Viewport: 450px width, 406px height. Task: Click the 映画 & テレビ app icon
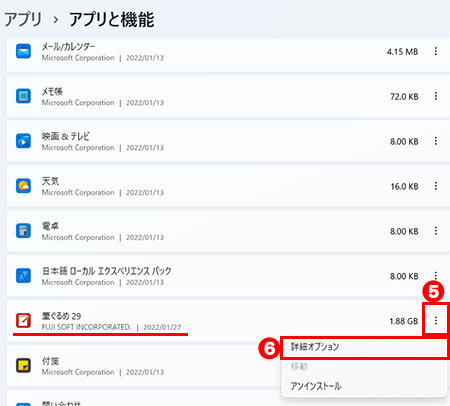23,141
